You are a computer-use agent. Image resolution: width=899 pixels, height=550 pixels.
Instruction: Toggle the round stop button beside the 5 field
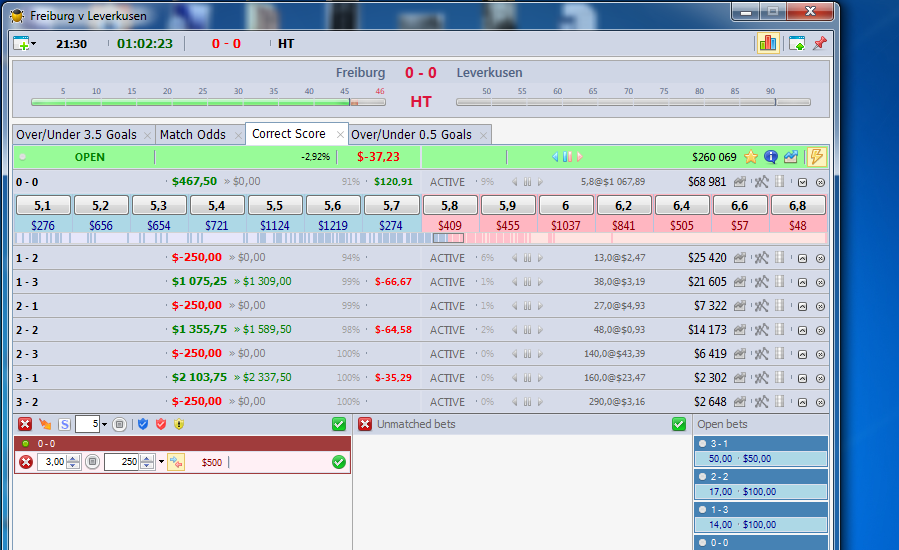119,424
